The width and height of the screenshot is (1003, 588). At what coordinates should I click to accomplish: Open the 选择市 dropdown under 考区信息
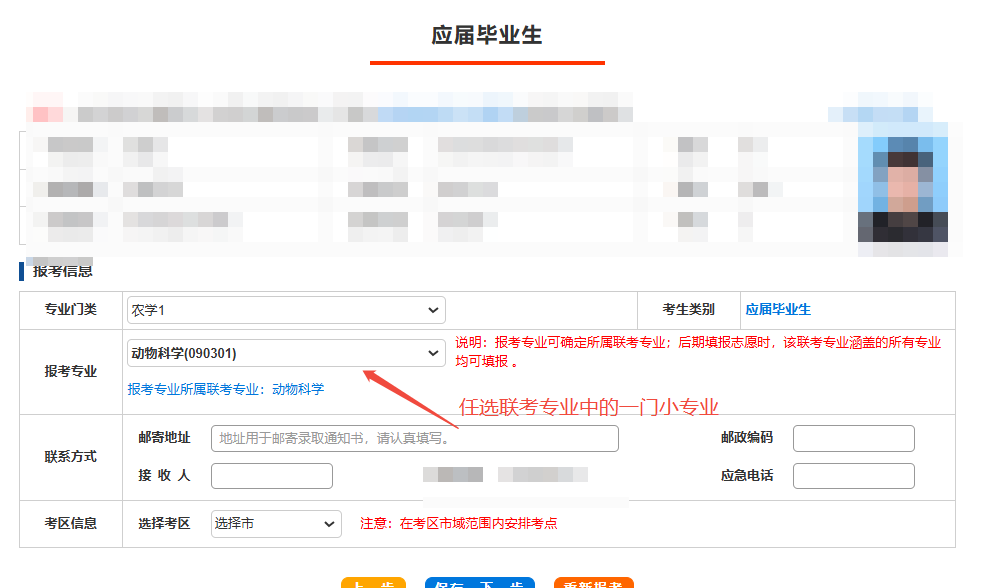click(275, 523)
